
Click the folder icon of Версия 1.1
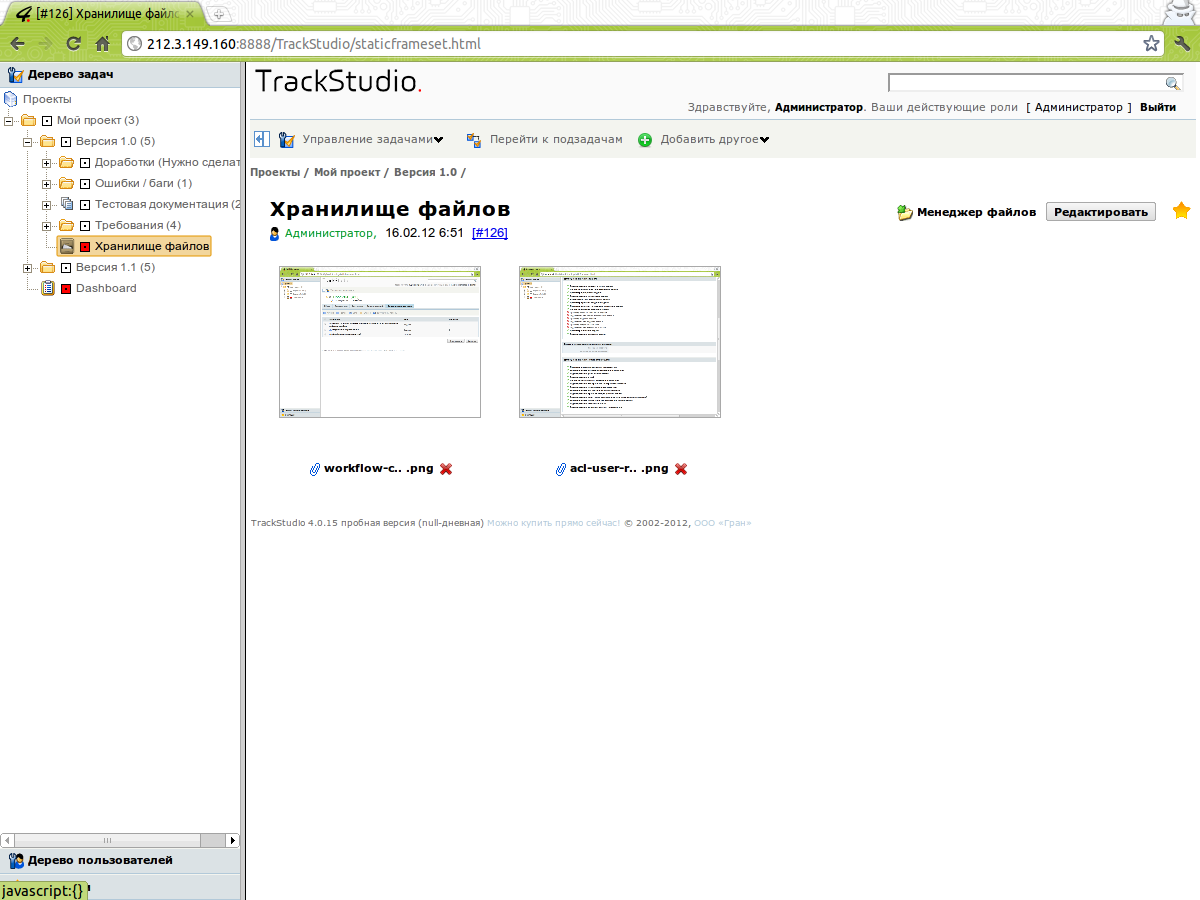(x=48, y=267)
